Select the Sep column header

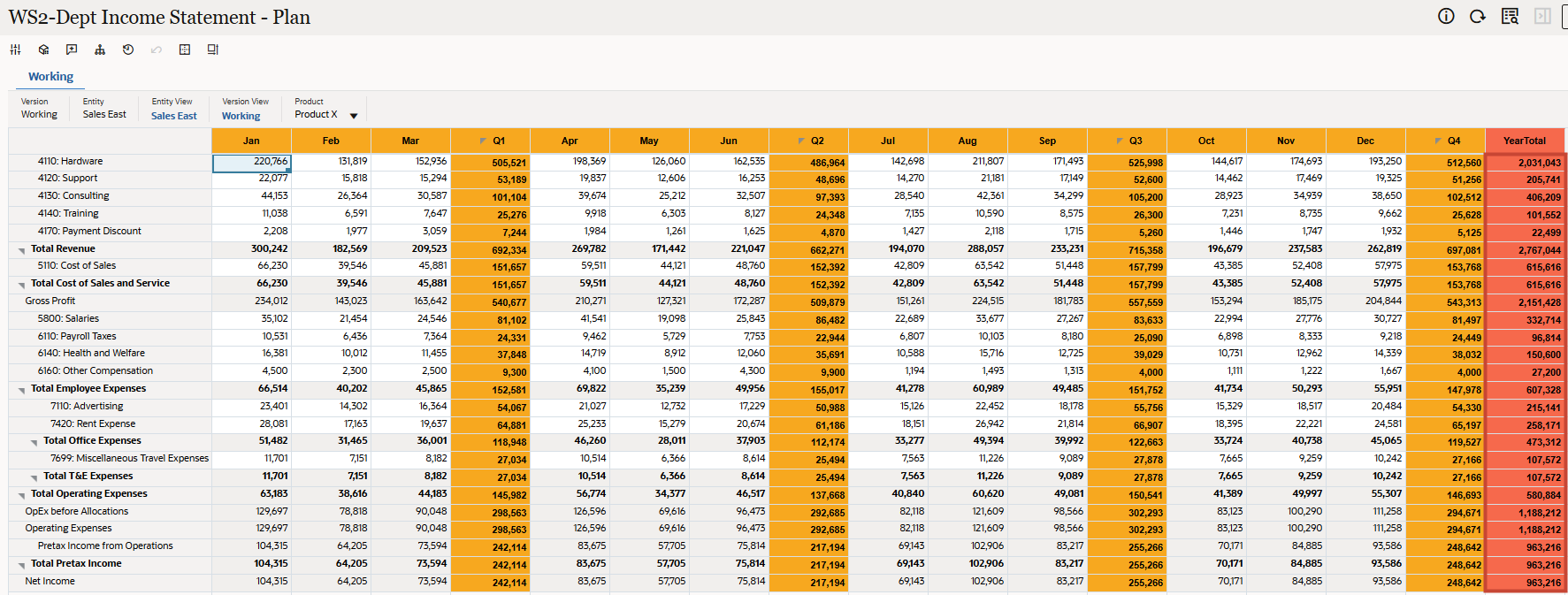pyautogui.click(x=1047, y=141)
